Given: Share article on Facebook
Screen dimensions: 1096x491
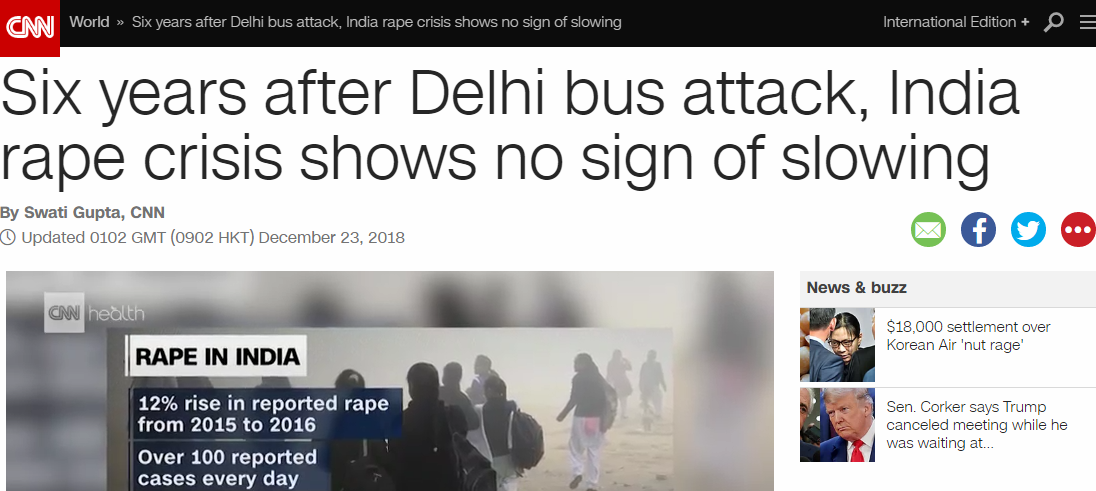Looking at the screenshot, I should point(978,229).
